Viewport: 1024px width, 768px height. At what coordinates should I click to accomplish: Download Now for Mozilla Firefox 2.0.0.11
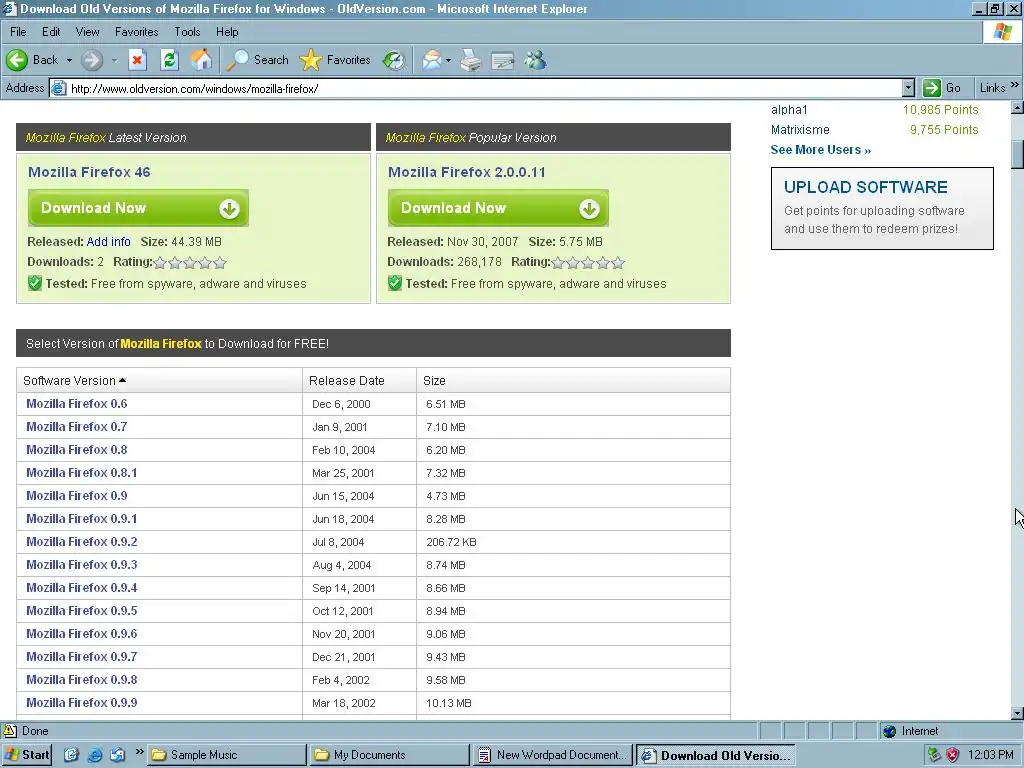coord(498,208)
